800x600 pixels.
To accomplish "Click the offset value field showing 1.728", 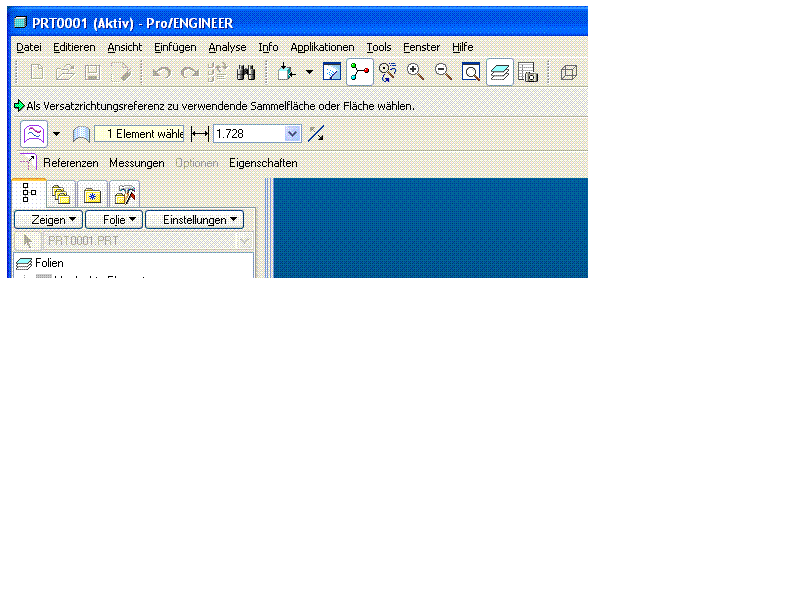I will (249, 134).
